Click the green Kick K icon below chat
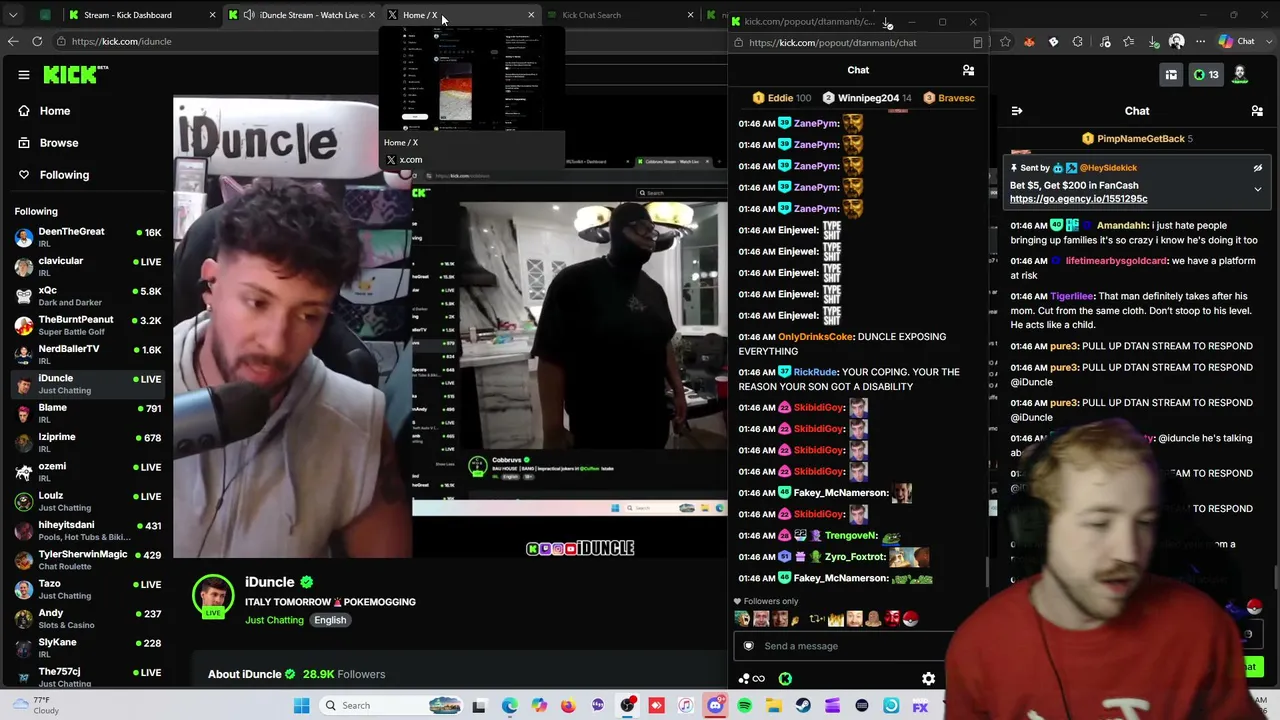 (x=785, y=679)
